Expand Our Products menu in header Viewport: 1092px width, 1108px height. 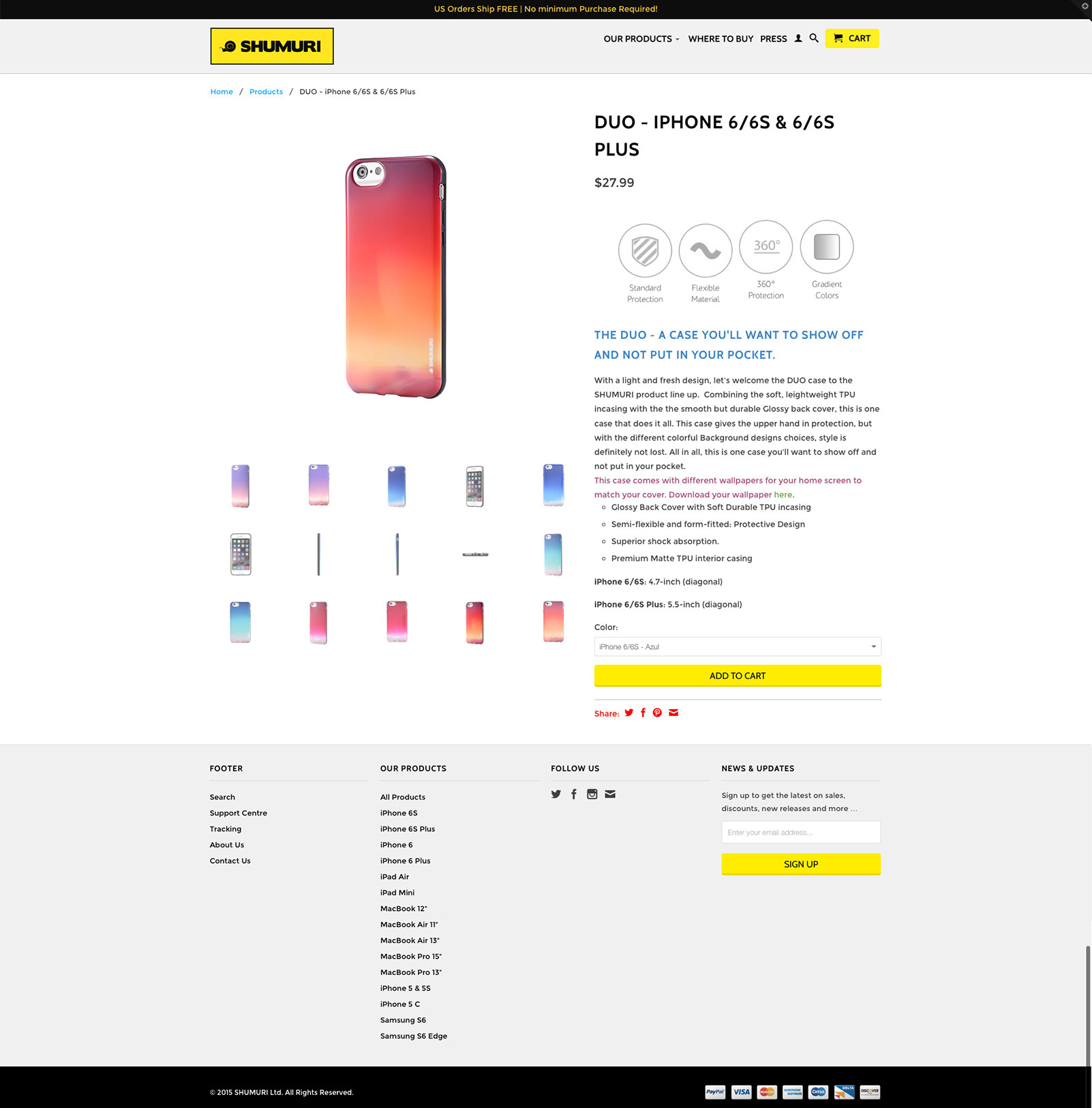[641, 39]
